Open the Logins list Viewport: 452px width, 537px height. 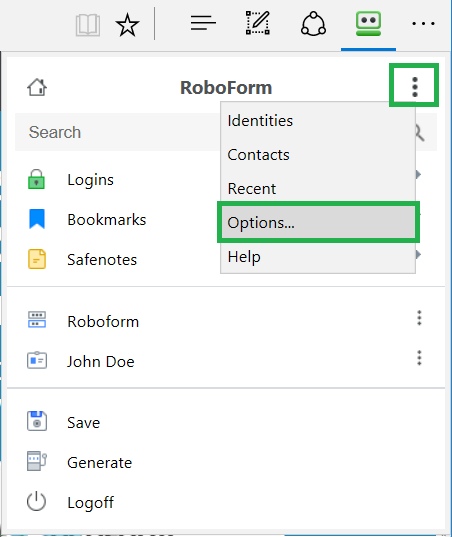point(90,180)
